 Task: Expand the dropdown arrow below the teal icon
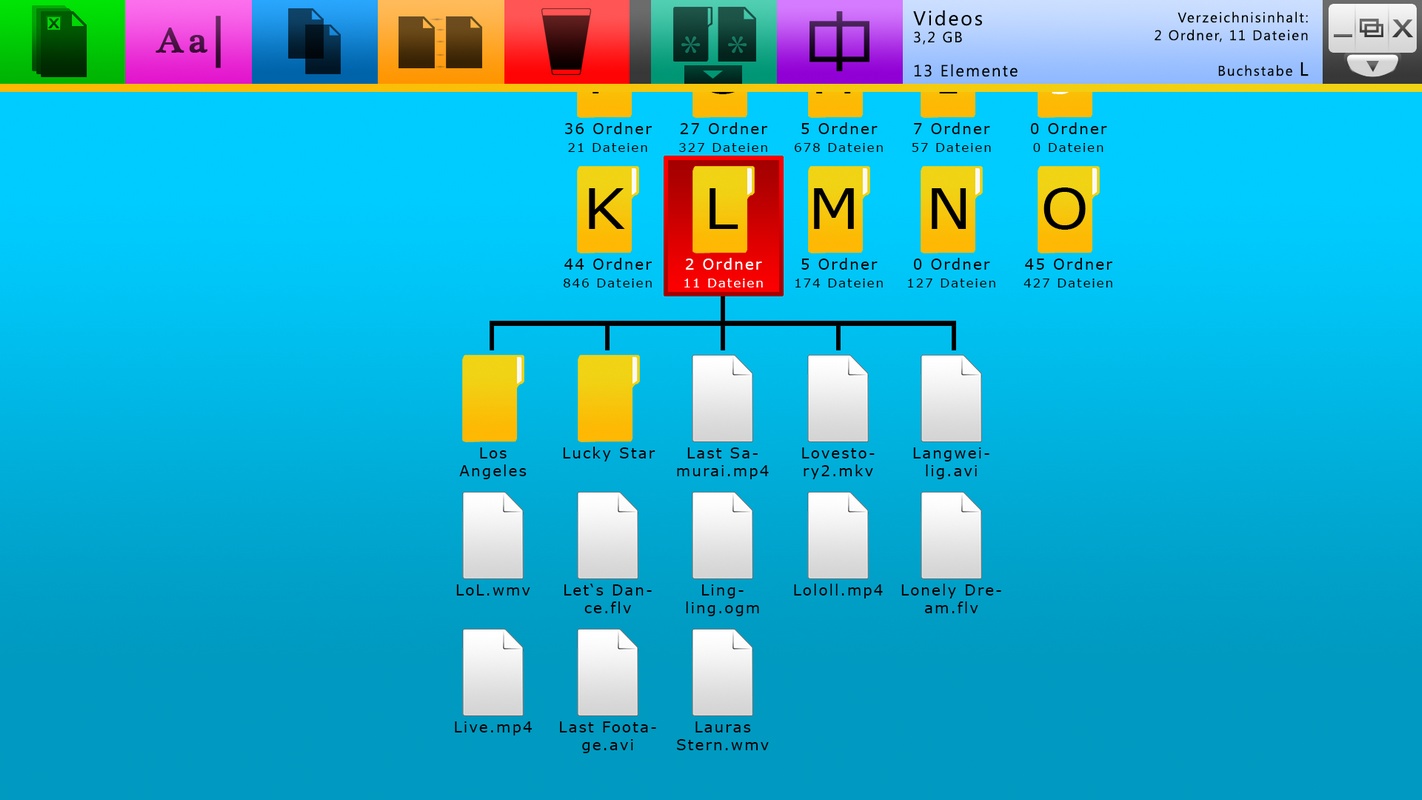[x=713, y=75]
